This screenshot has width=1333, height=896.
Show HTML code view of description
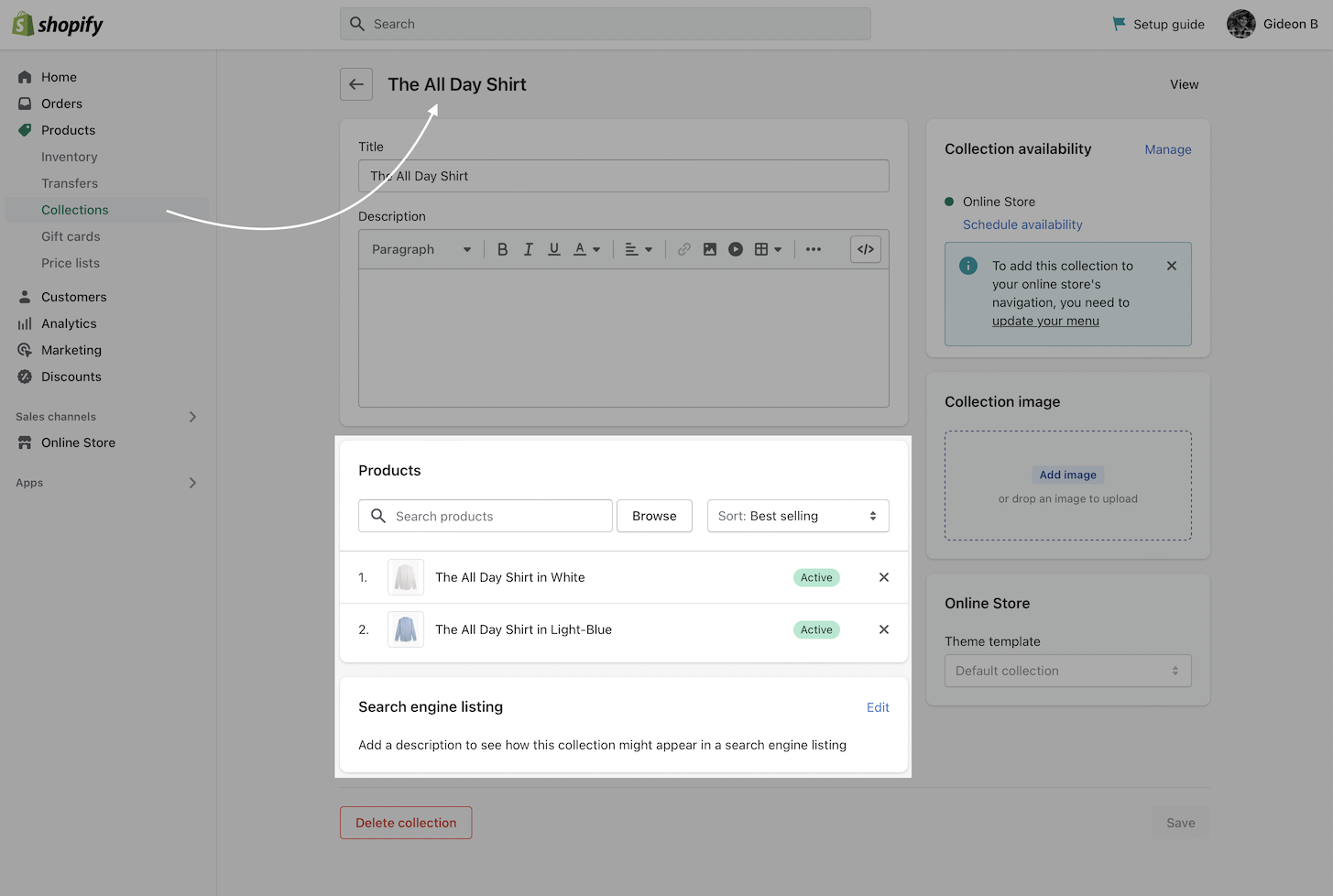pos(865,249)
